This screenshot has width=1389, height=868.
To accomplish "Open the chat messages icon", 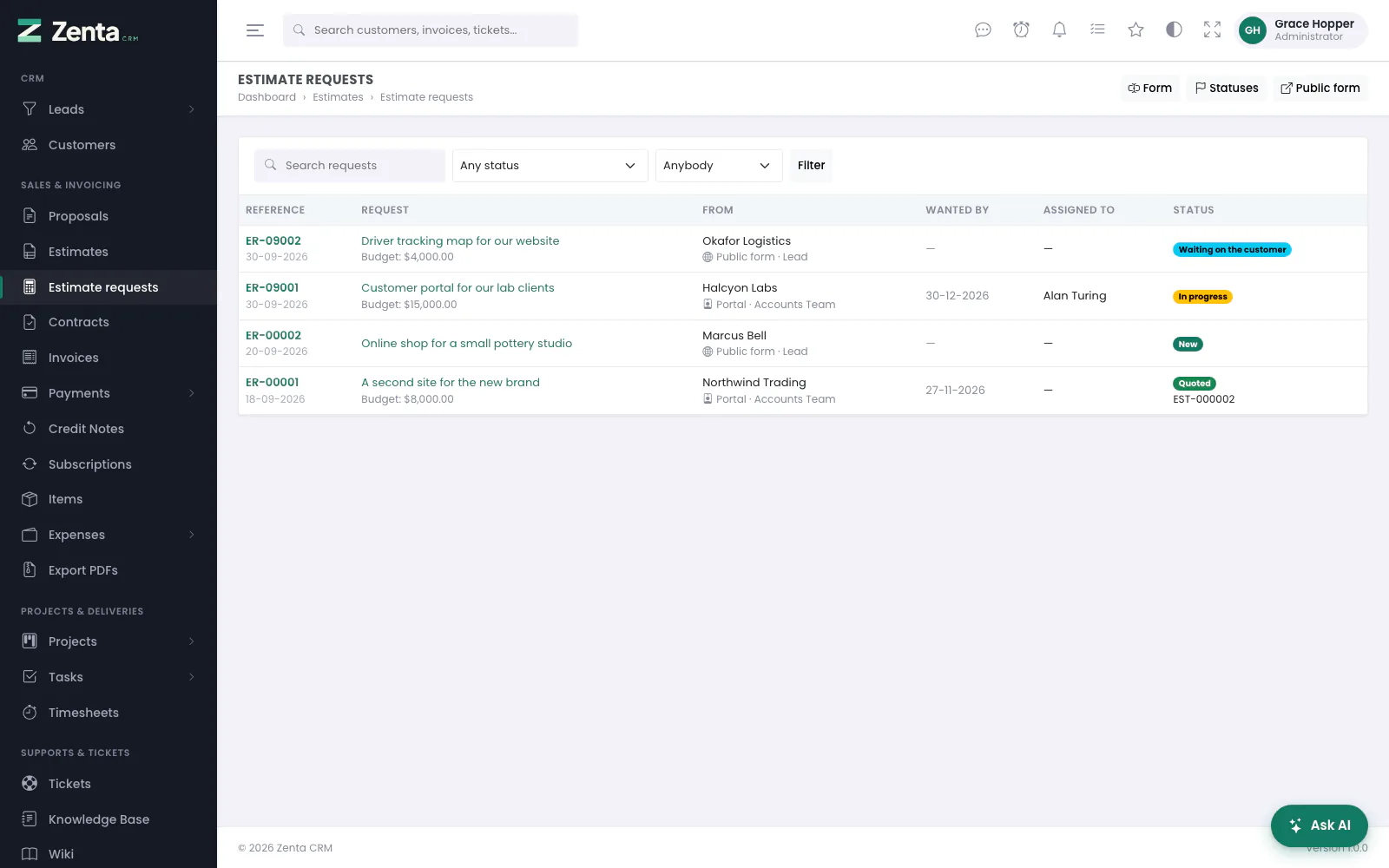I will pyautogui.click(x=983, y=30).
